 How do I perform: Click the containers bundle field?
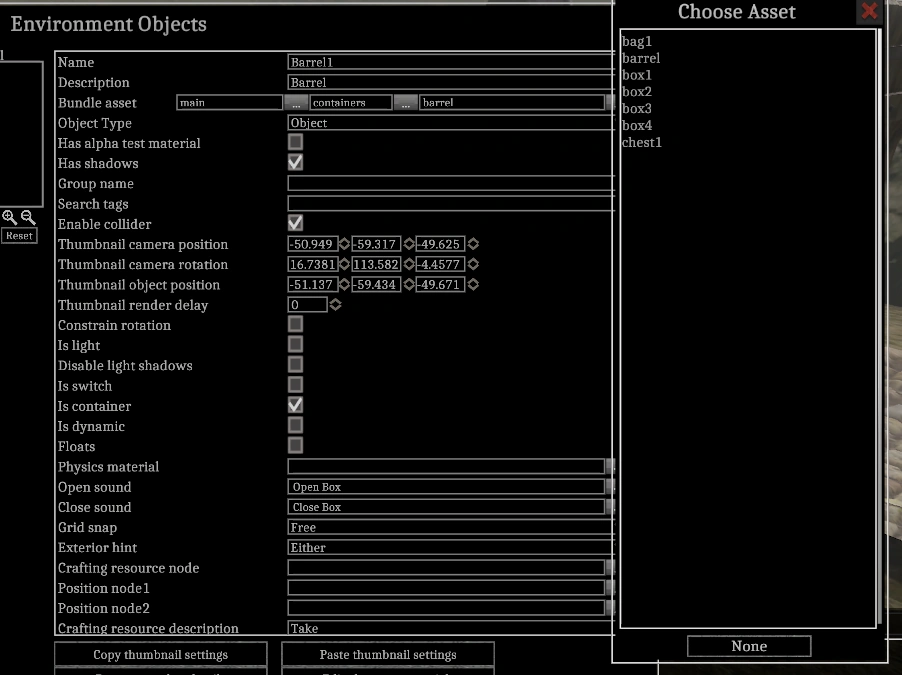351,102
